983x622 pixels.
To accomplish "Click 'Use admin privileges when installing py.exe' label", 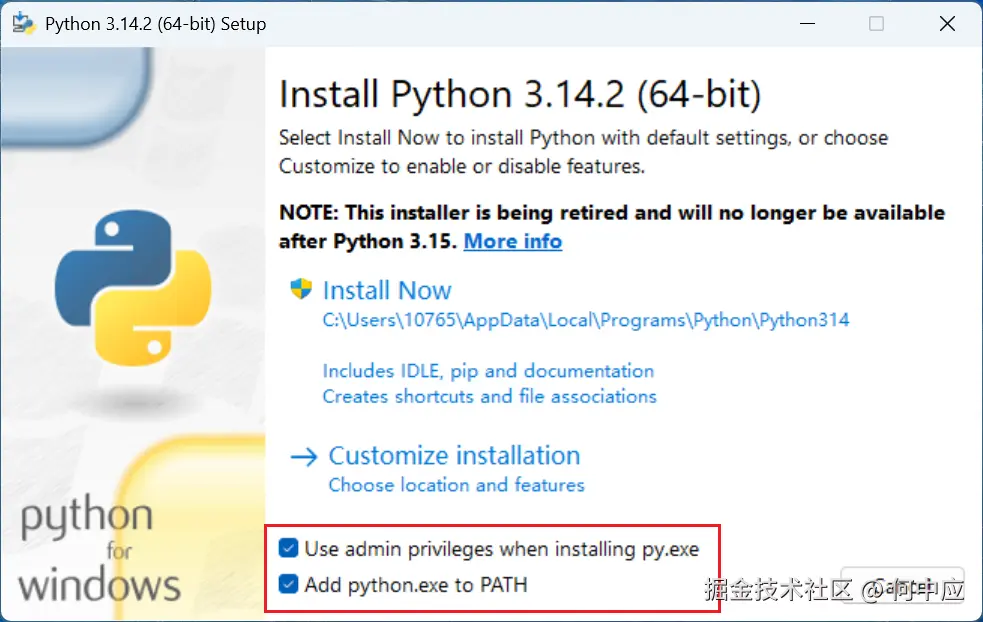I will coord(501,548).
